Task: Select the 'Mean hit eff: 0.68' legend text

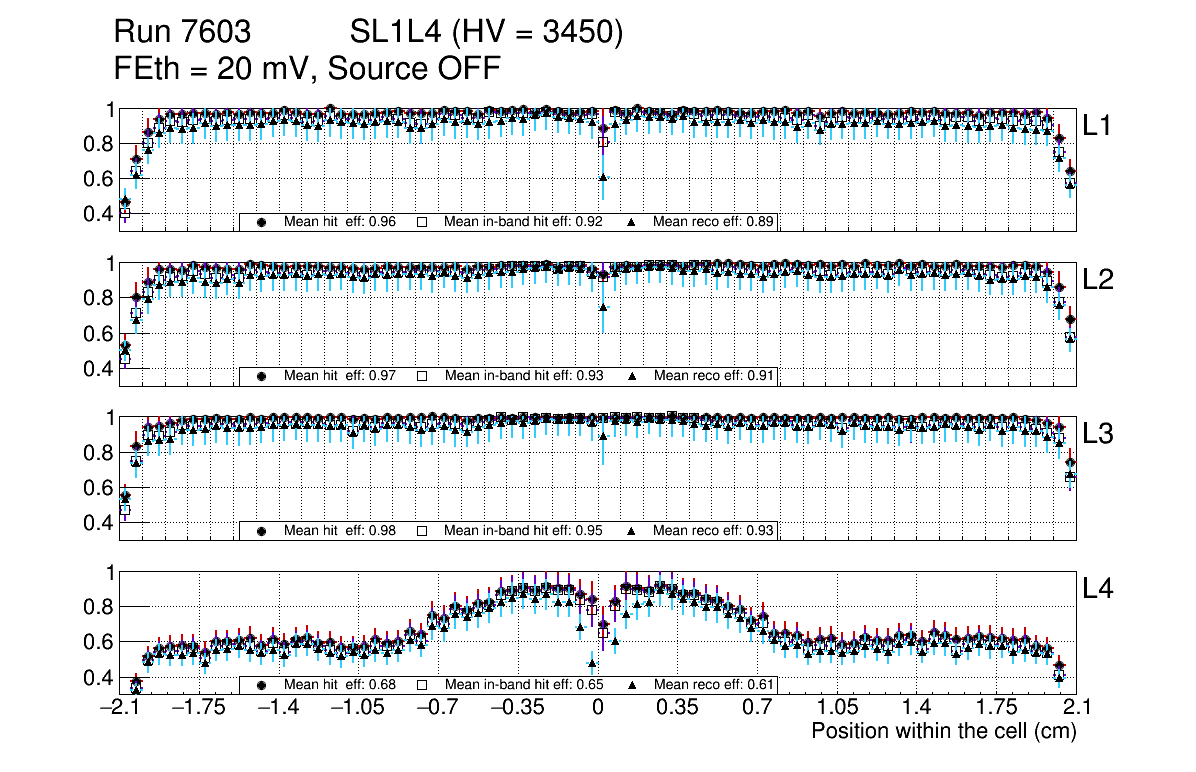Action: (340, 685)
